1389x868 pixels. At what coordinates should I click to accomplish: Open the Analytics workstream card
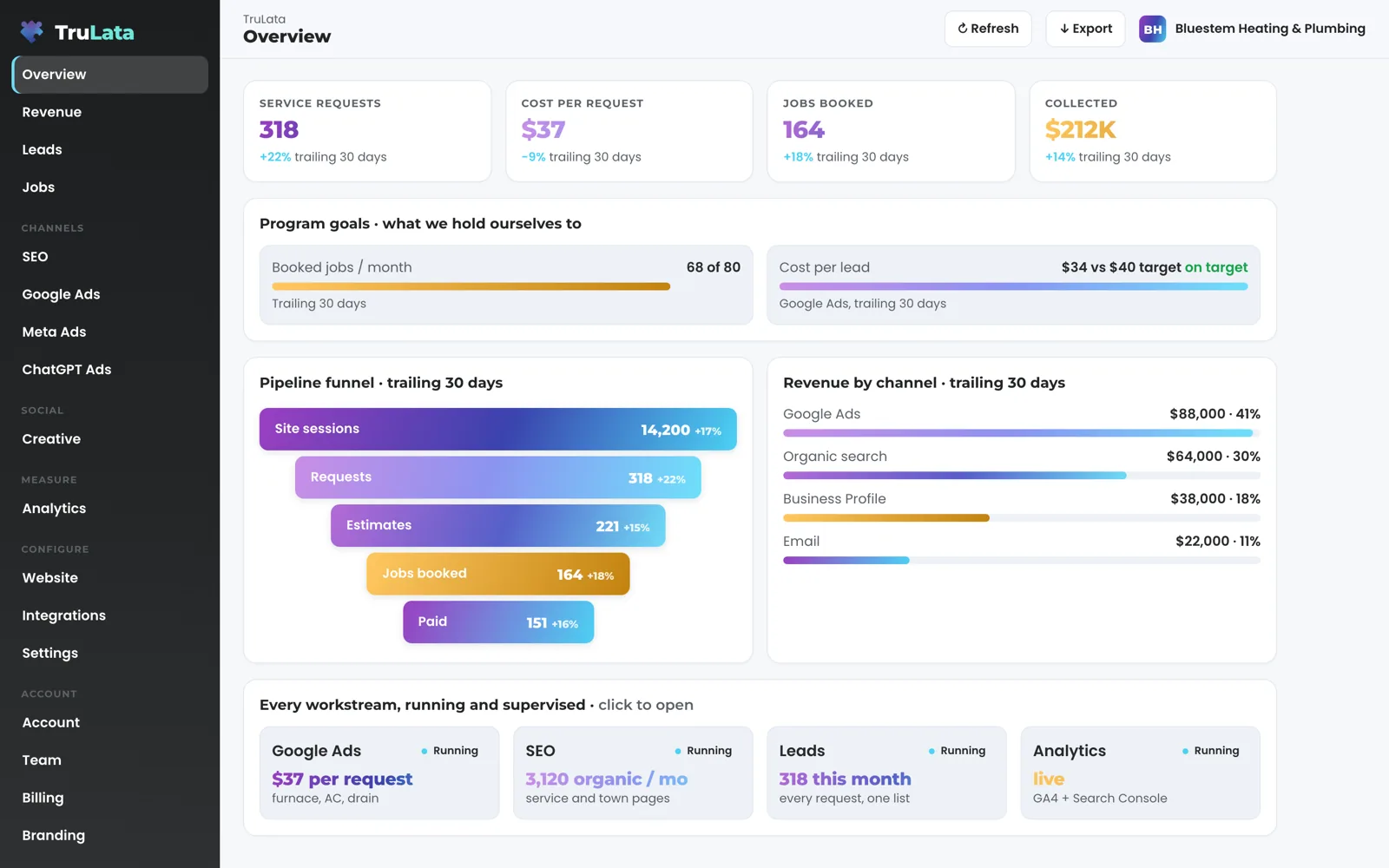coord(1141,773)
